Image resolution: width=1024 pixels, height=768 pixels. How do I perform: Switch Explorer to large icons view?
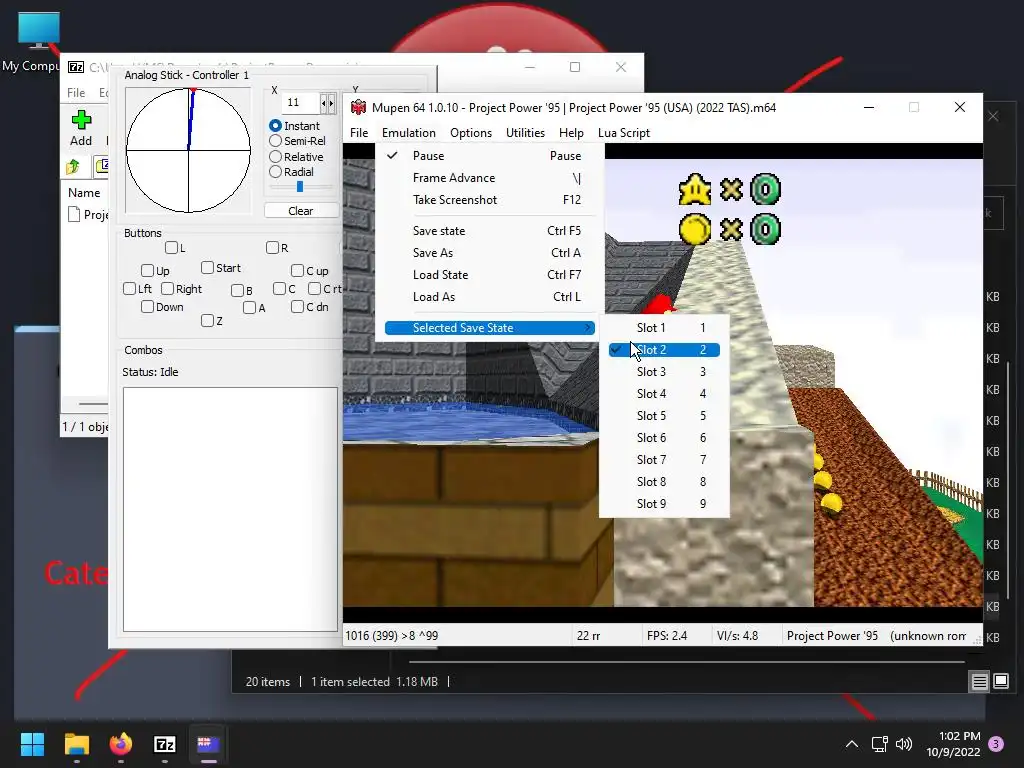[x=1001, y=682]
